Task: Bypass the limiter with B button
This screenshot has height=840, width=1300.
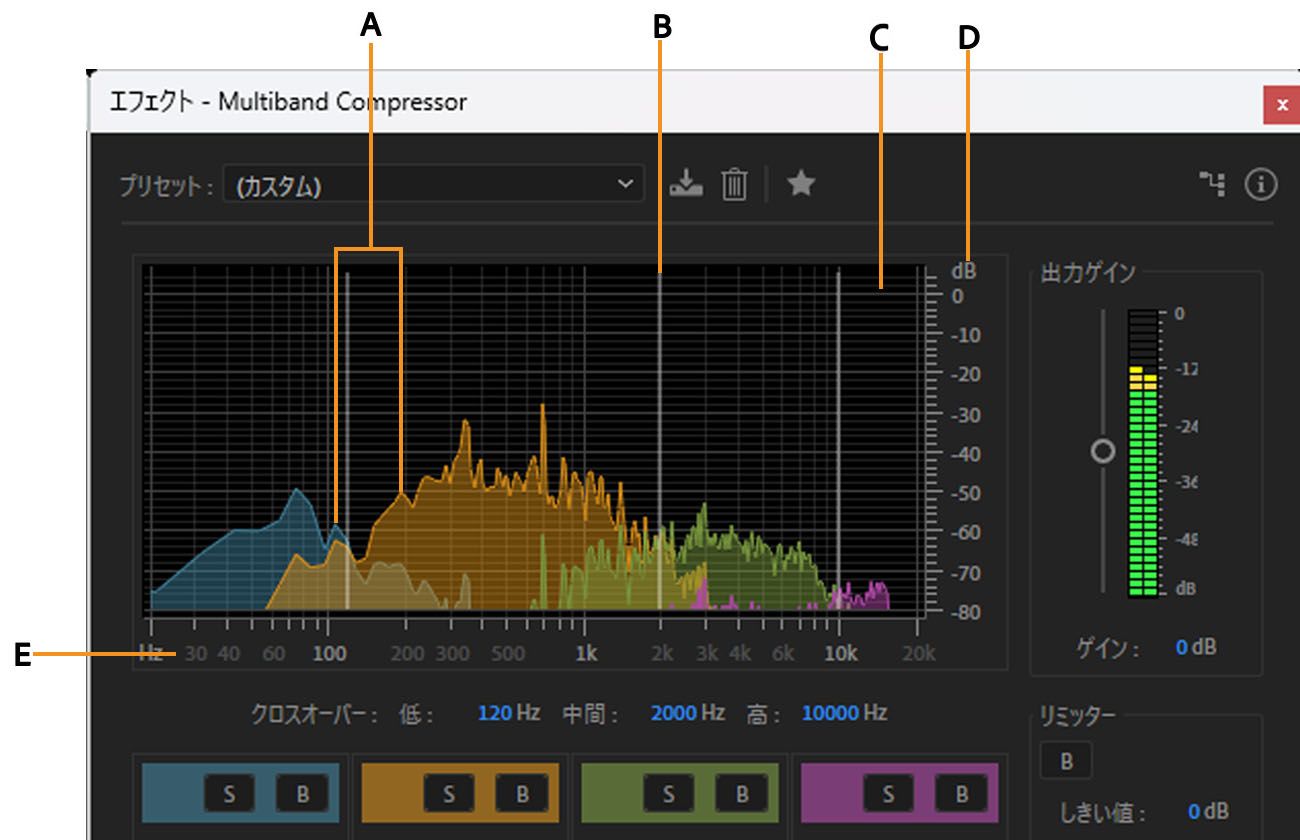Action: pos(1066,761)
